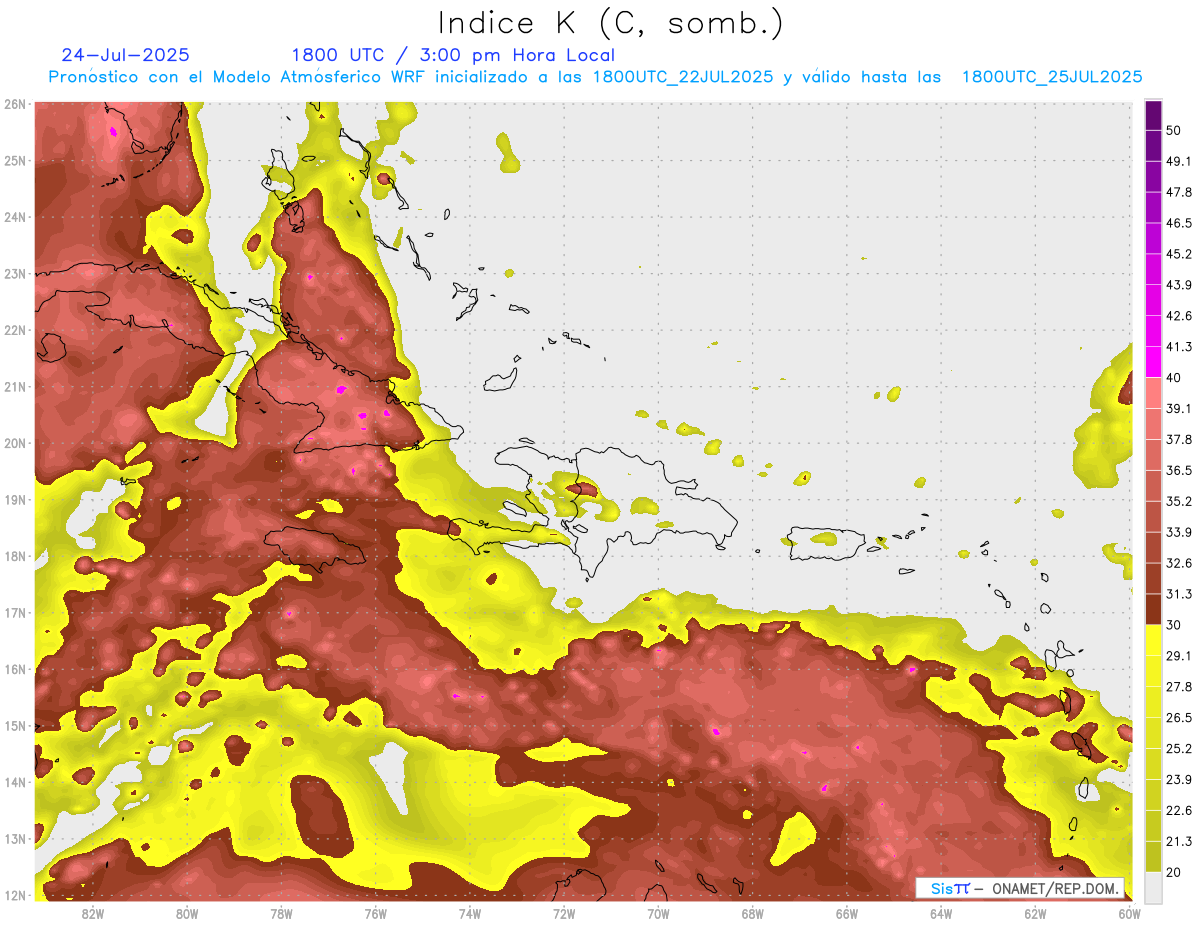Click legend value '43.9'
This screenshot has width=1200, height=927.
point(1178,285)
